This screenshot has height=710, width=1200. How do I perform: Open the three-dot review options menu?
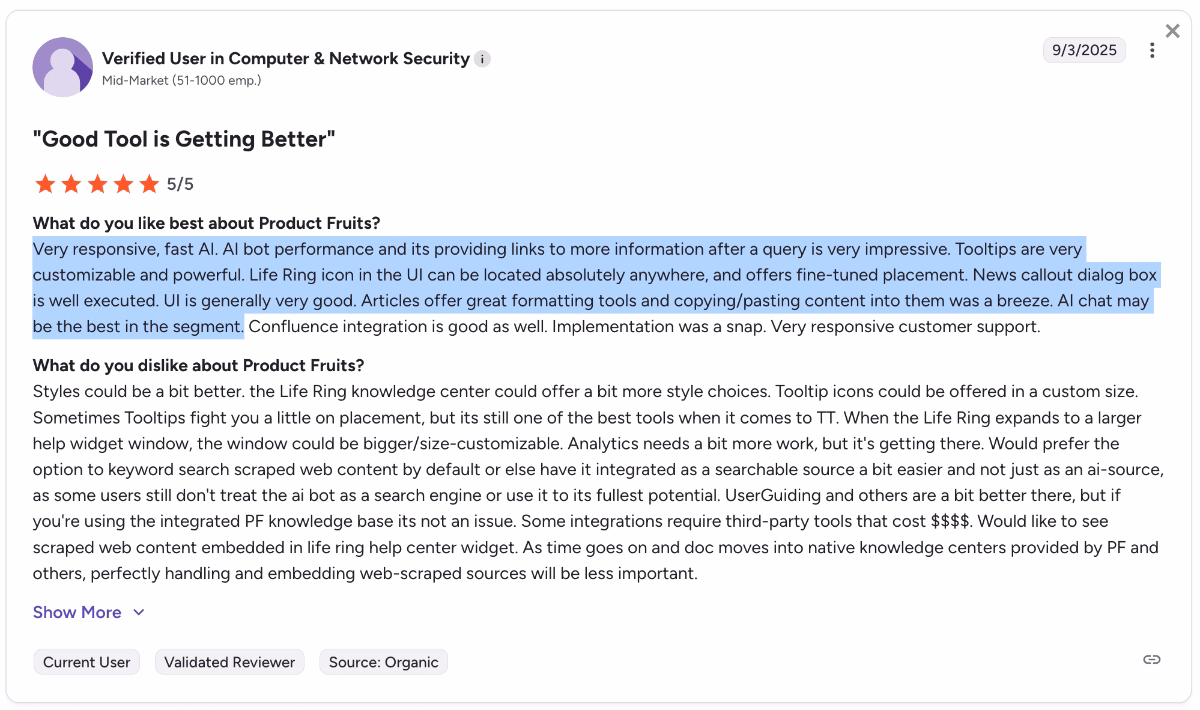(1152, 49)
